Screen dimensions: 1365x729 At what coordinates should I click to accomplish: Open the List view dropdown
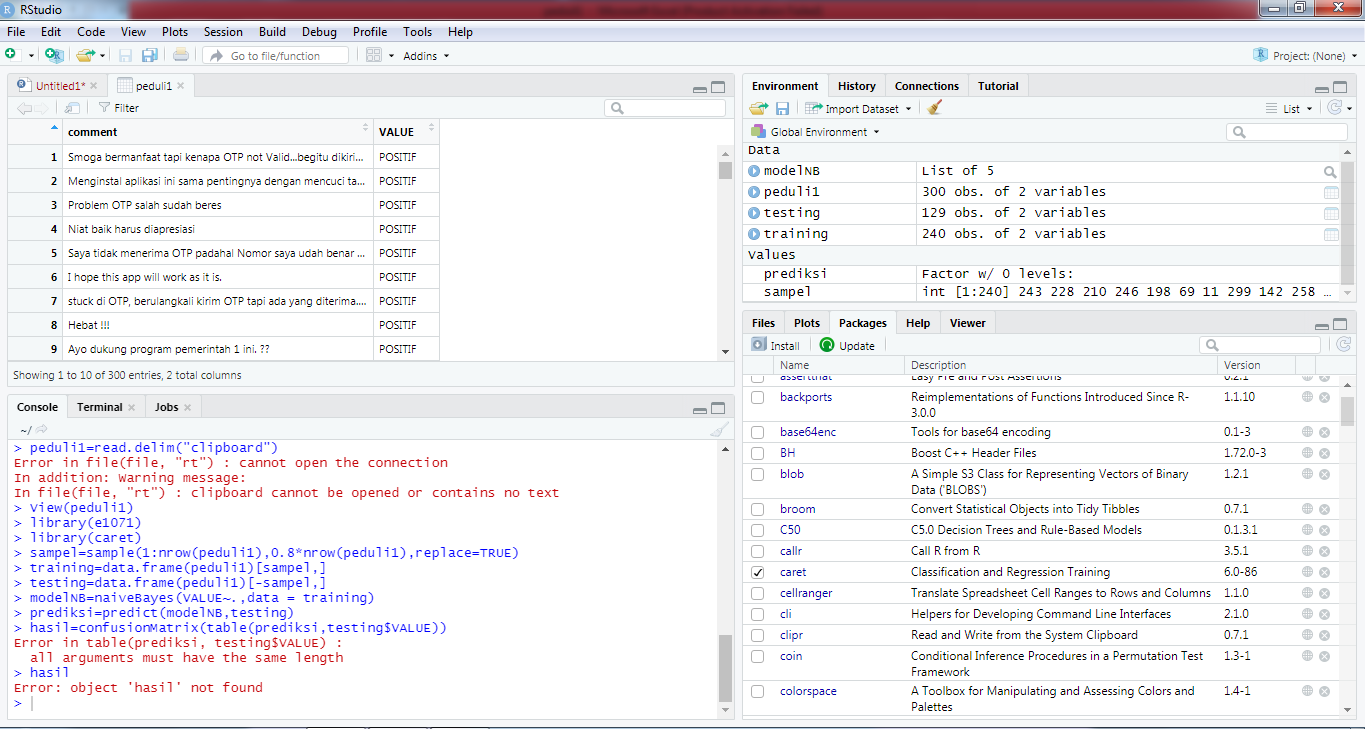click(1288, 109)
